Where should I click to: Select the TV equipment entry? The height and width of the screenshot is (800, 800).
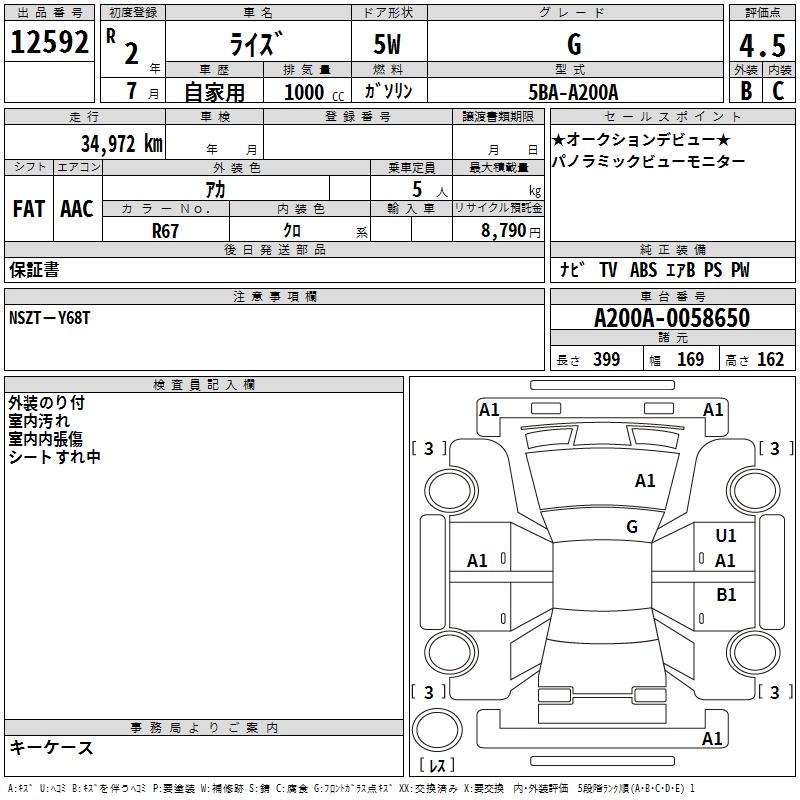pos(608,269)
